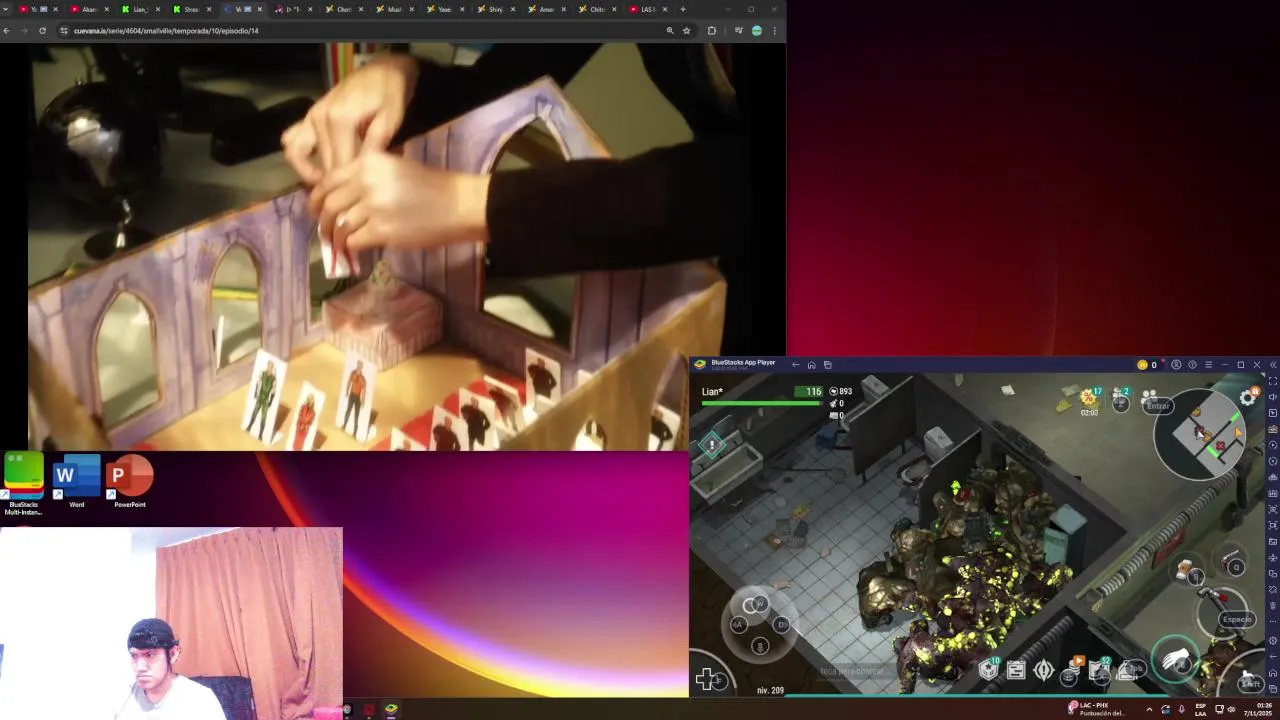
Task: Open BlueStacks recent apps icon
Action: (x=827, y=365)
